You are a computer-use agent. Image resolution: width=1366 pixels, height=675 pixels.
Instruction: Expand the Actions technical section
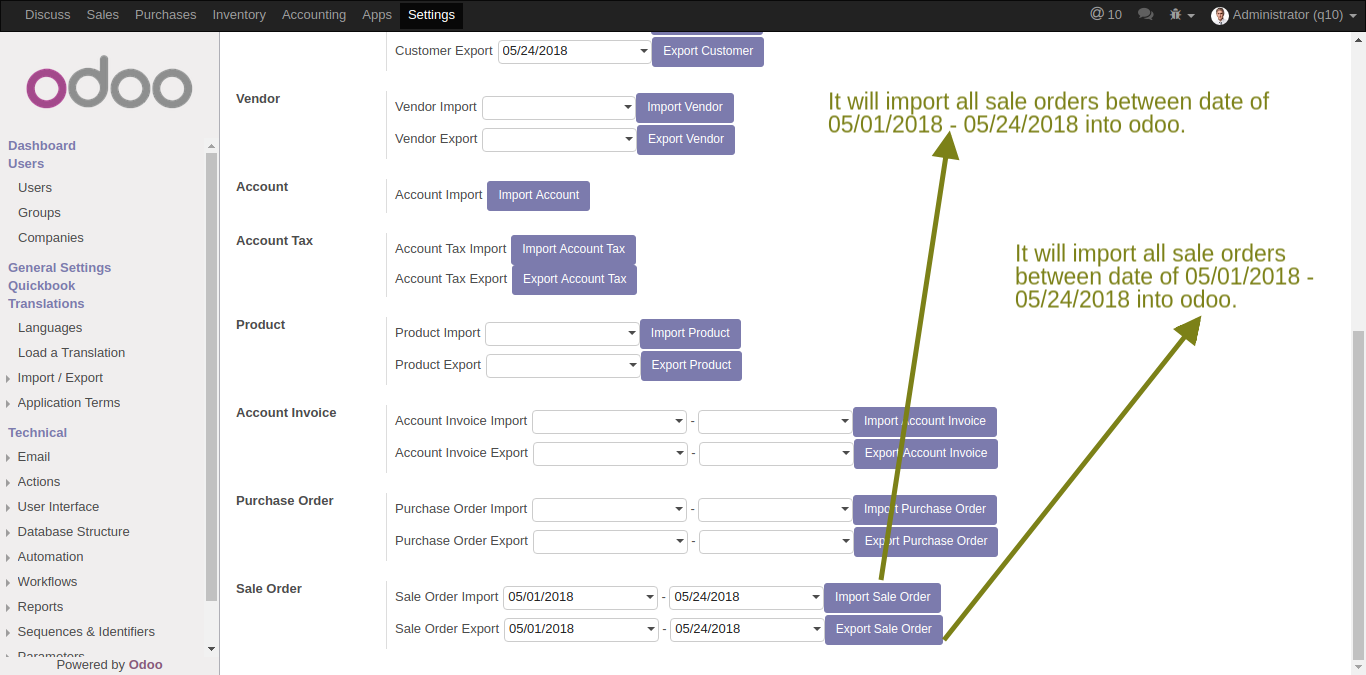(39, 482)
